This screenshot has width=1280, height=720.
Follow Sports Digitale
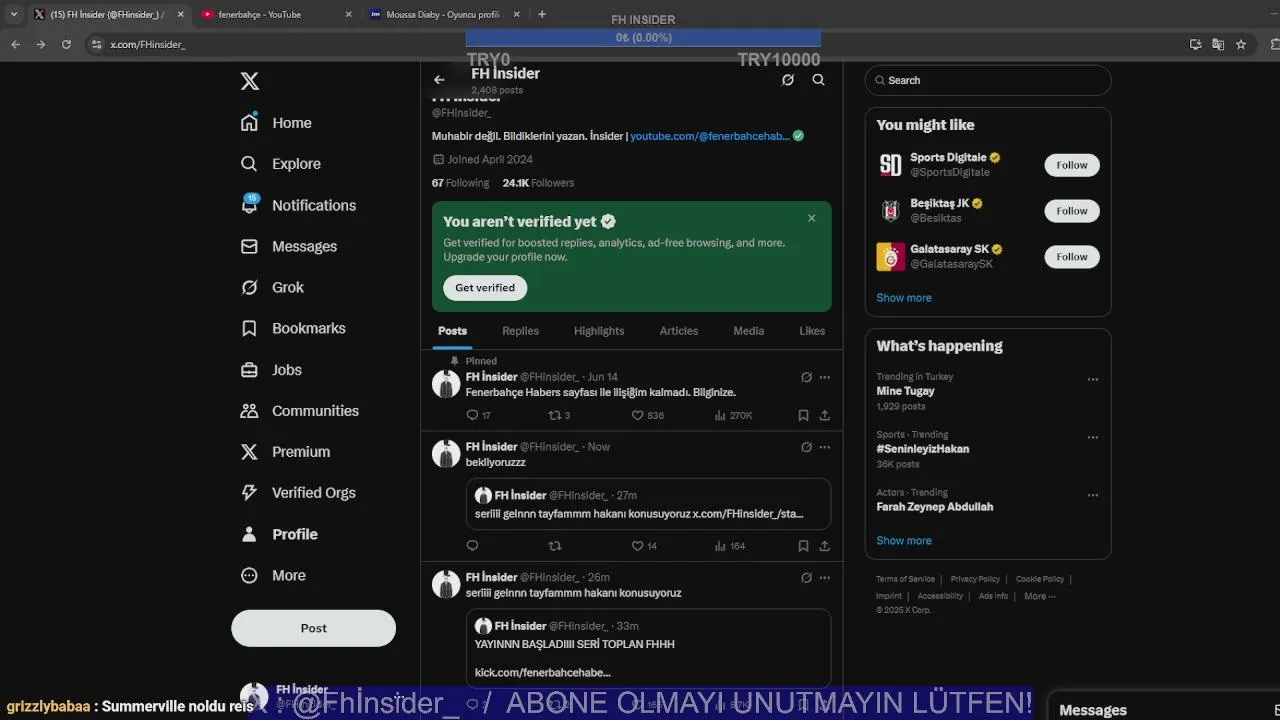click(x=1072, y=165)
